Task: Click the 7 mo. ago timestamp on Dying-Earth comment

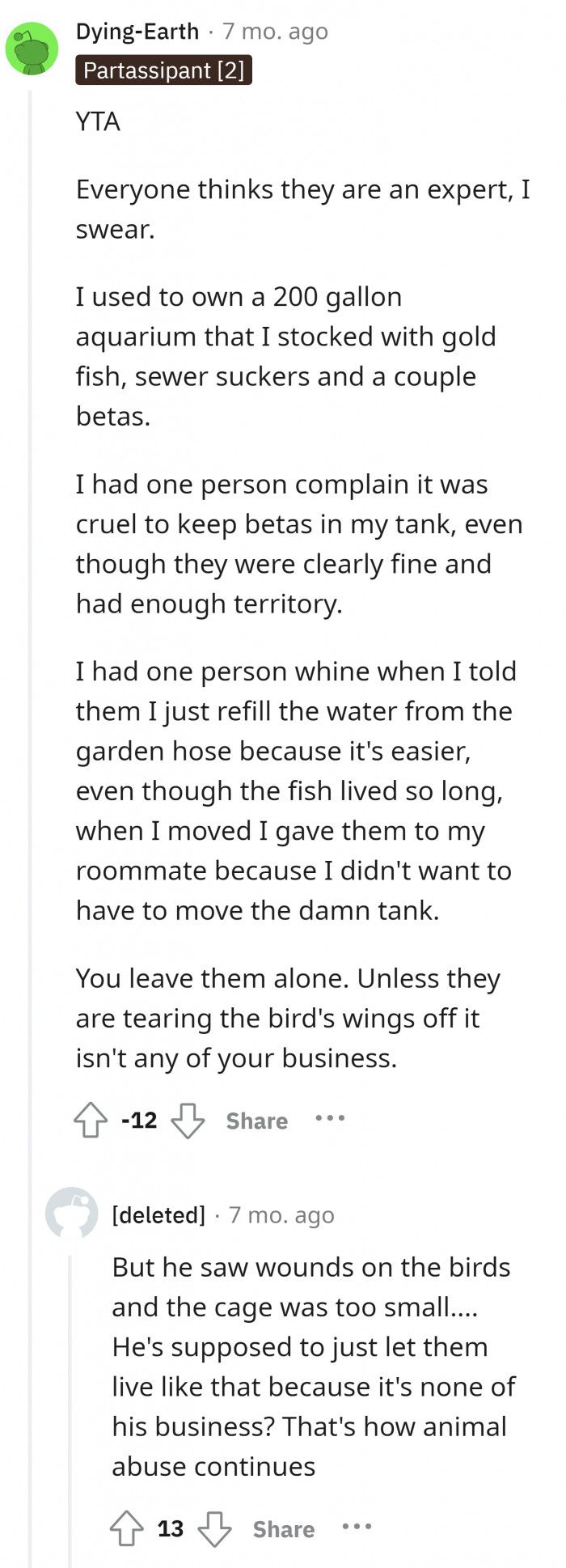Action: click(x=275, y=32)
